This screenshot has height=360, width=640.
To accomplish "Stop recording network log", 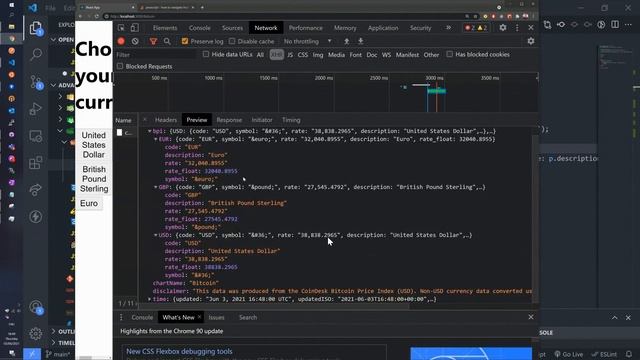I will [x=121, y=41].
